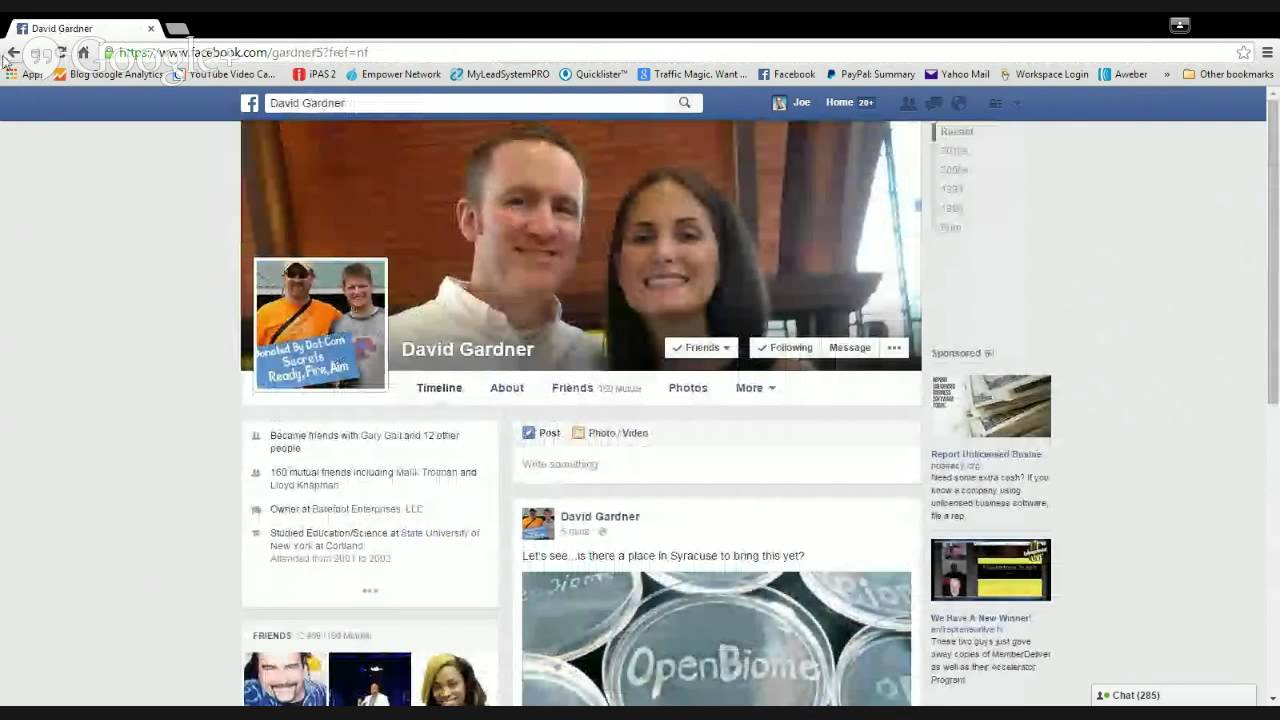Select the Post composer tab
Screen dimensions: 1280x720
click(541, 433)
